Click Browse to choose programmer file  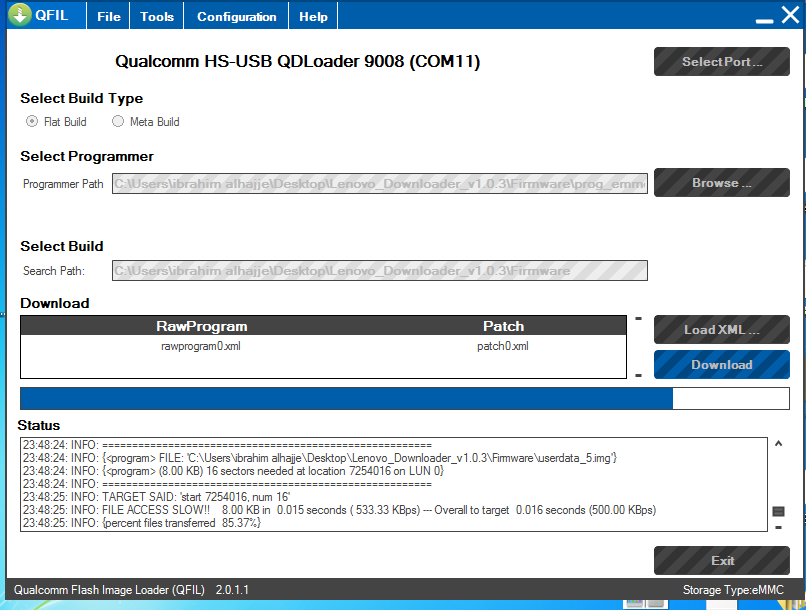point(722,182)
